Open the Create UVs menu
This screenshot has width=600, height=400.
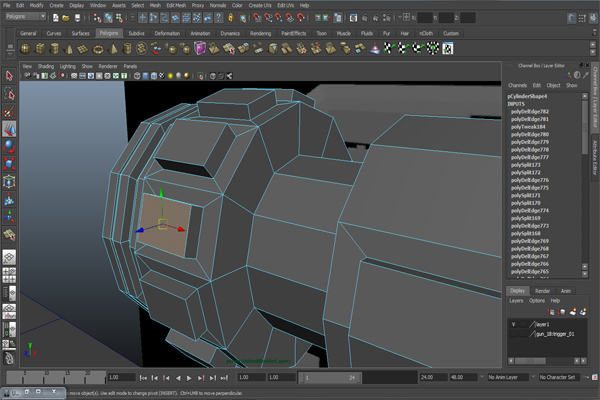pyautogui.click(x=260, y=5)
